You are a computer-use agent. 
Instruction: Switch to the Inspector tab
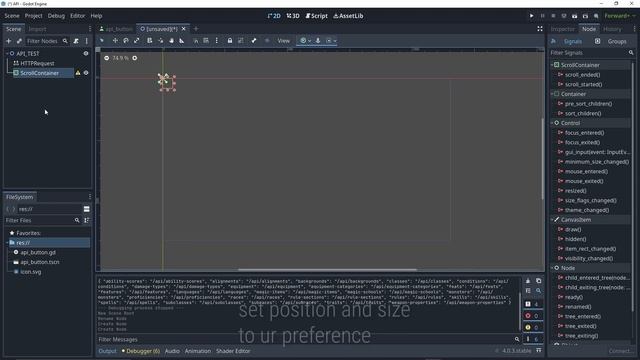pos(562,29)
